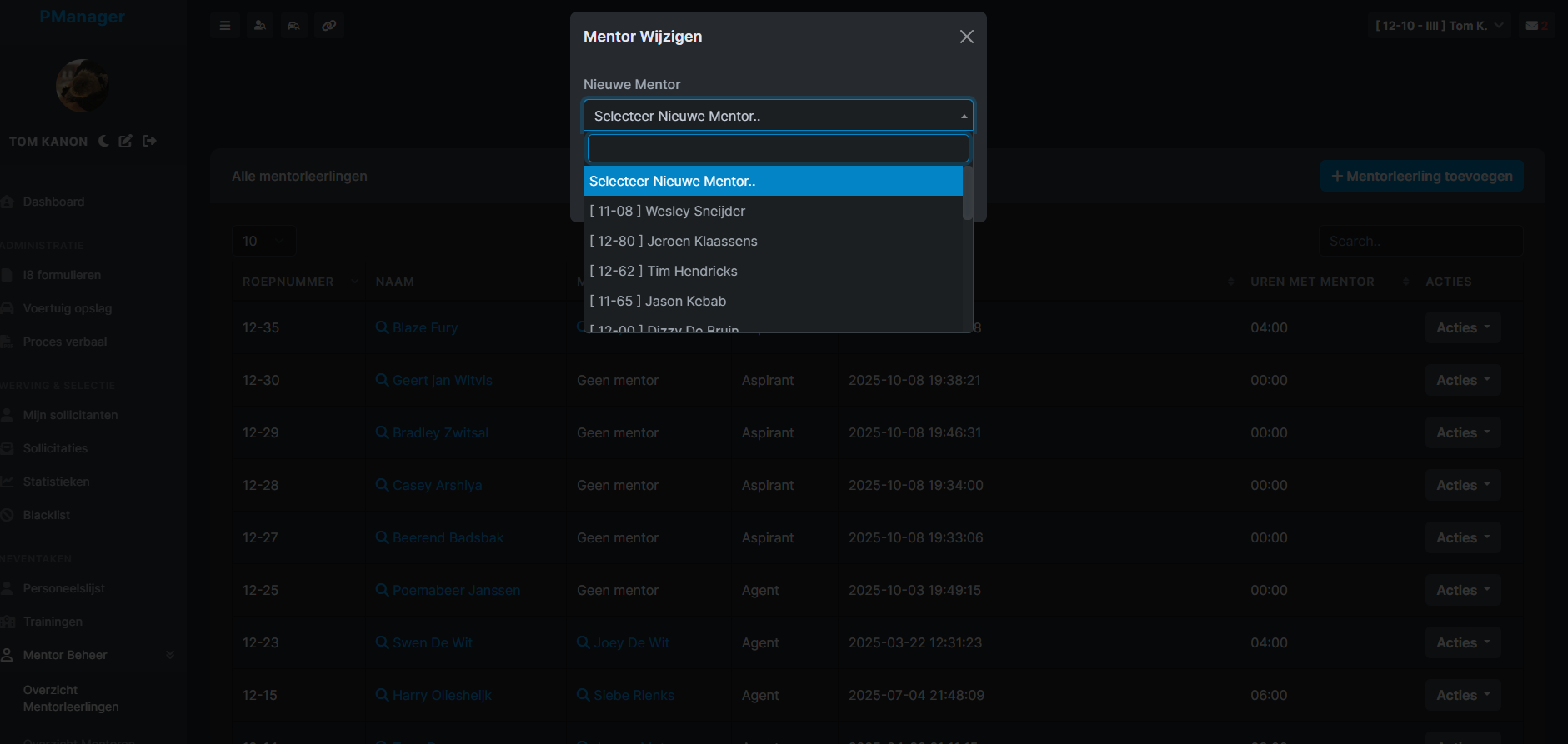Viewport: 1568px width, 744px height.
Task: Edit profile with pencil icon
Action: [x=125, y=141]
